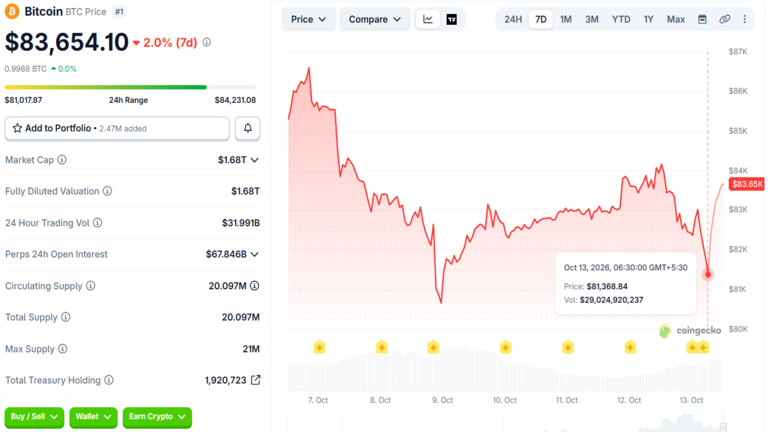The width and height of the screenshot is (768, 432).
Task: Click the $84,231.08 range high value
Action: (235, 100)
